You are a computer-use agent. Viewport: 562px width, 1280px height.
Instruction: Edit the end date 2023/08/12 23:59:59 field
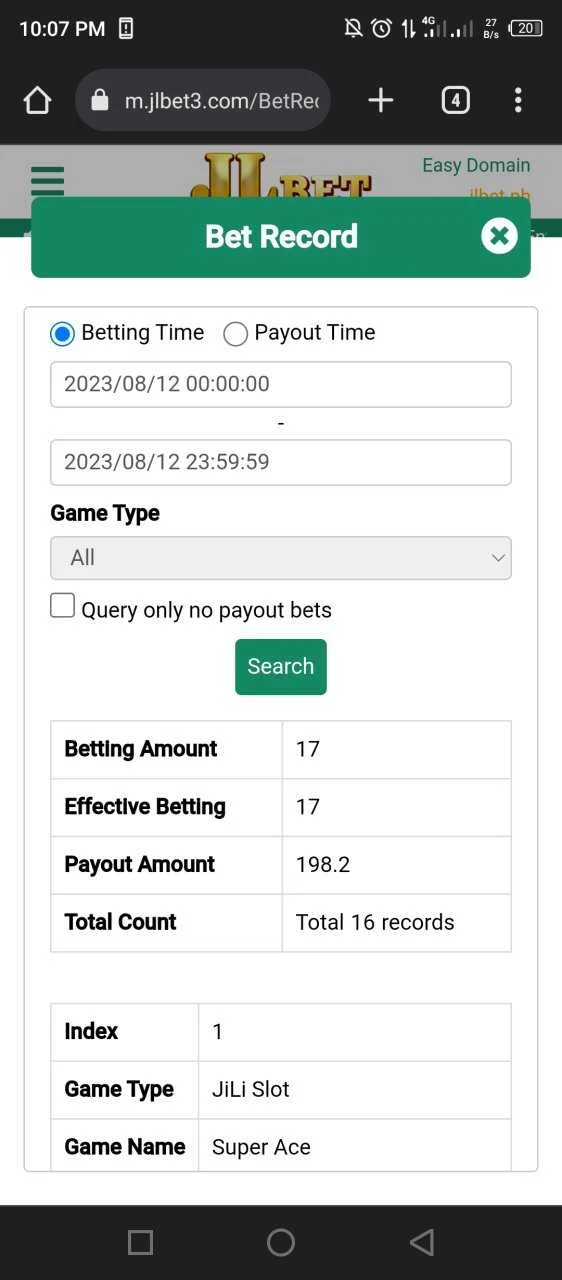(281, 462)
